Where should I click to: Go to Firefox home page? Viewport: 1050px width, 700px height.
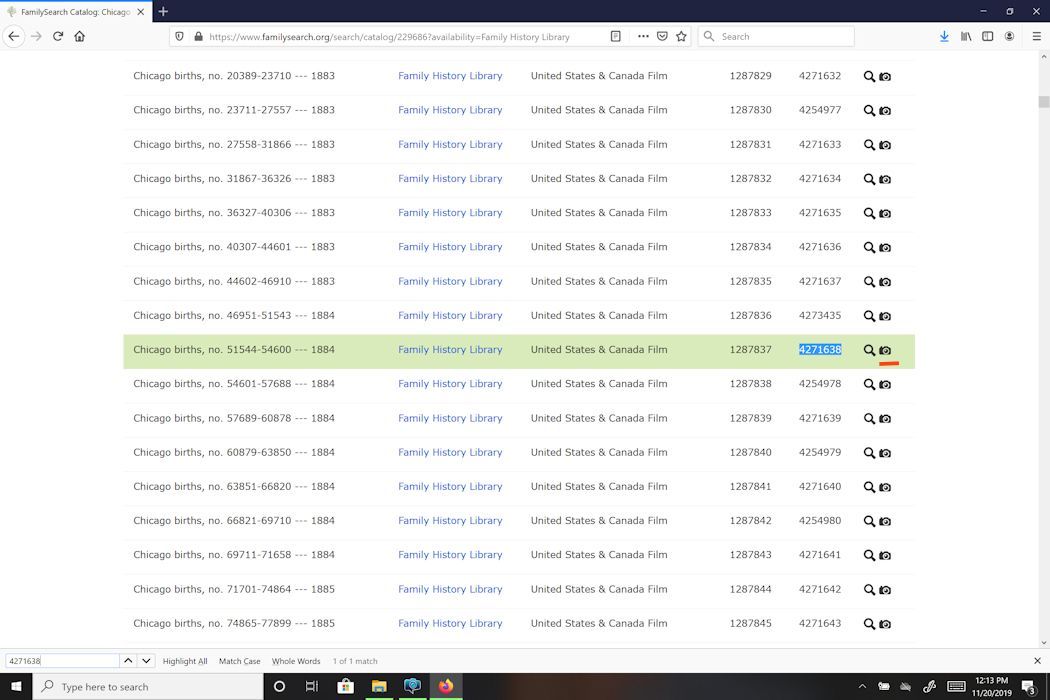click(80, 36)
